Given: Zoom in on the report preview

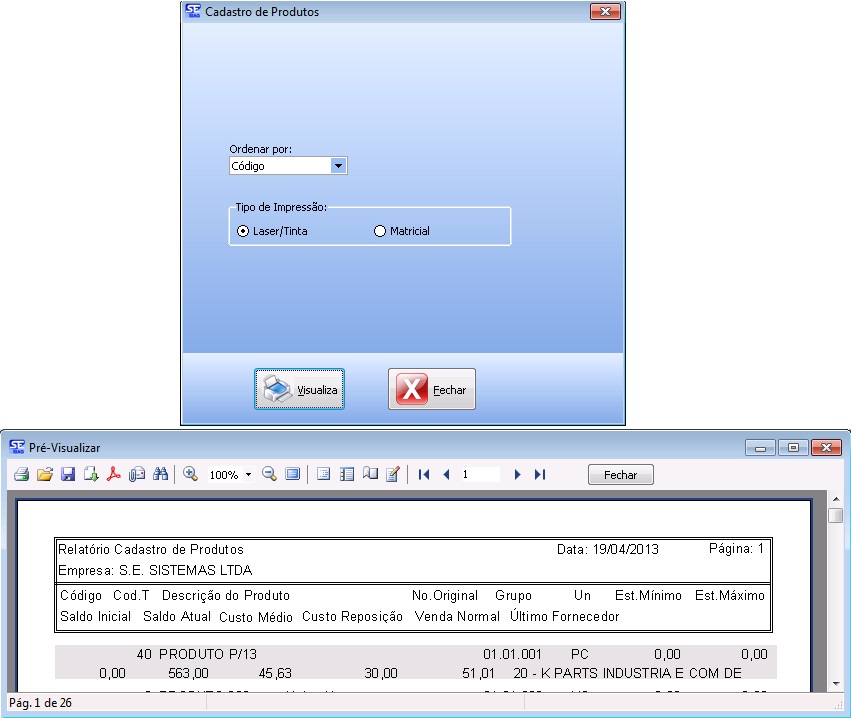Looking at the screenshot, I should point(190,475).
